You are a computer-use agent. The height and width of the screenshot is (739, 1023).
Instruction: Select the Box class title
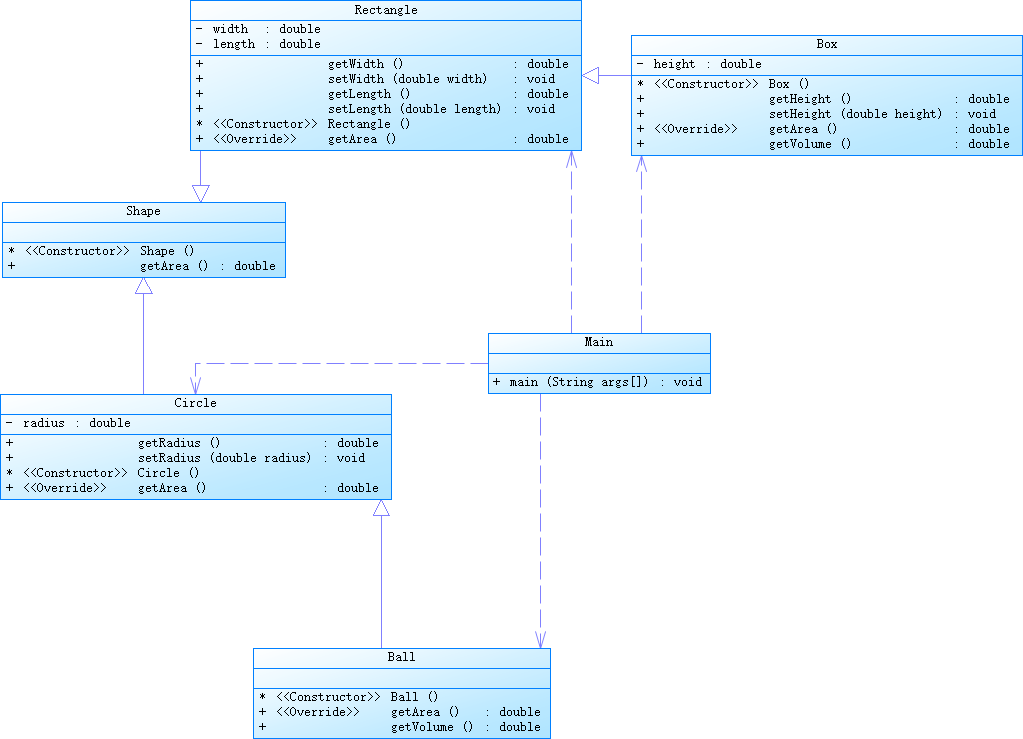coord(827,44)
